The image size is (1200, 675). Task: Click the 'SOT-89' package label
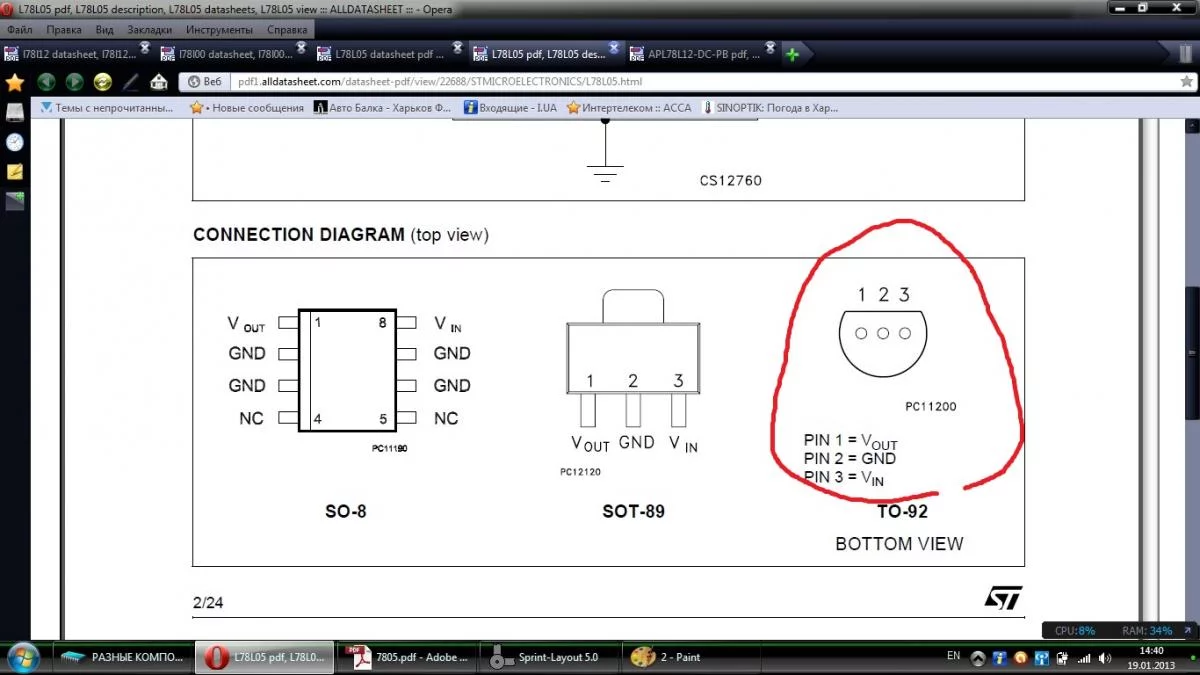click(633, 512)
